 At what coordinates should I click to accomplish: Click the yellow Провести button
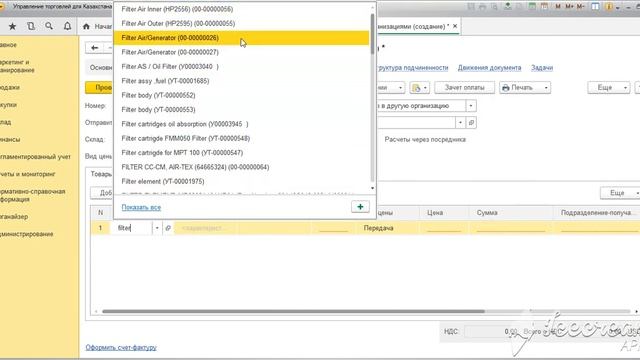(99, 87)
